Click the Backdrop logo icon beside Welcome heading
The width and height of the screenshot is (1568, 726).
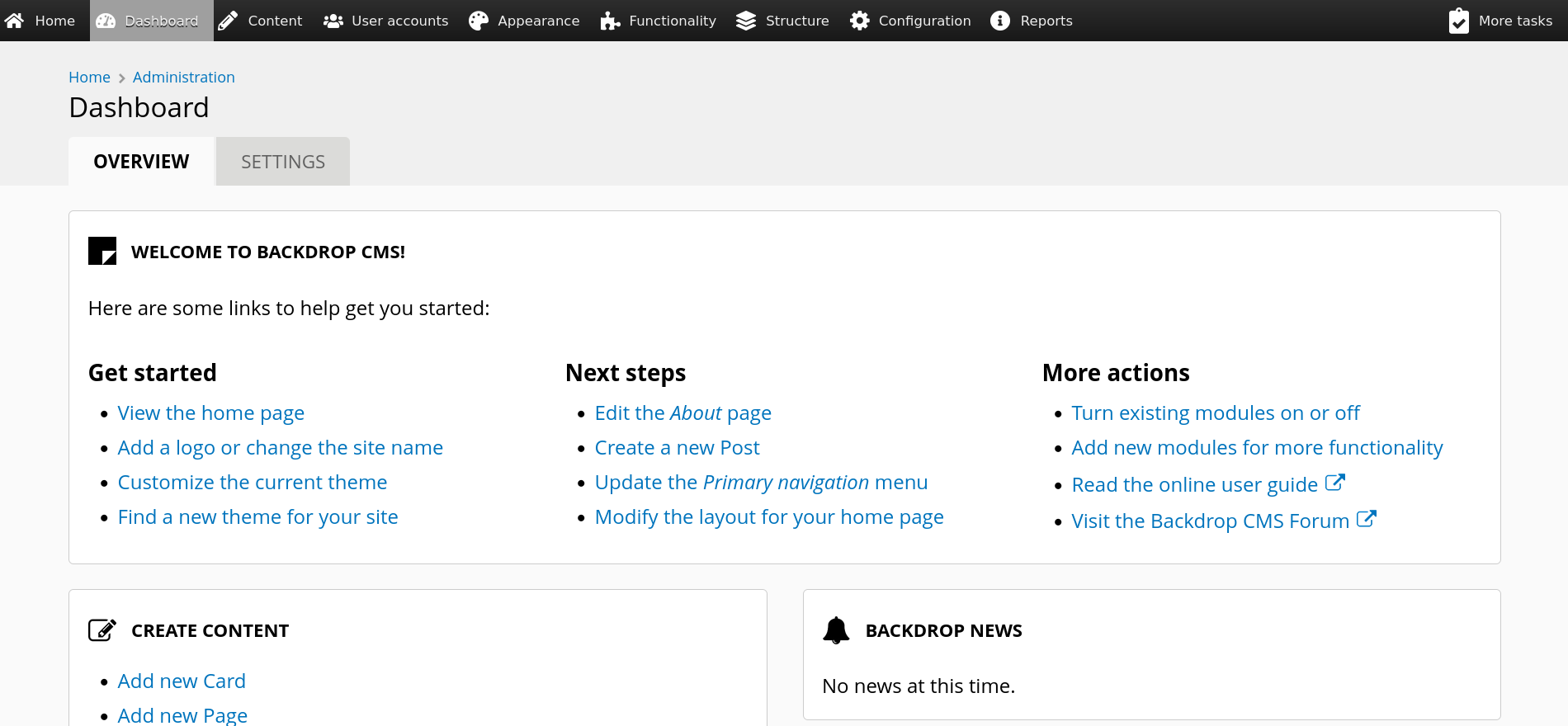102,251
